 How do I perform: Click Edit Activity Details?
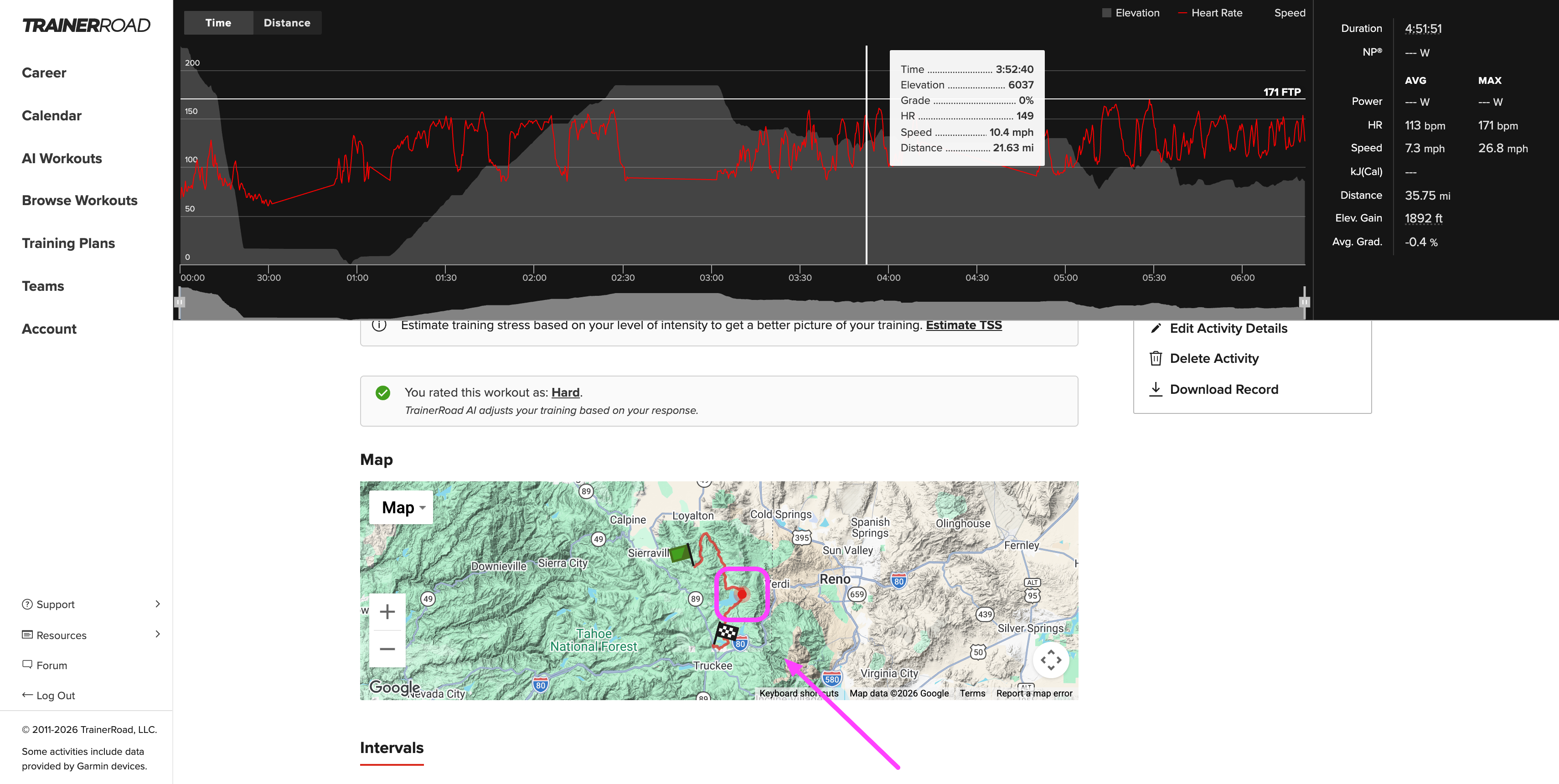click(1228, 329)
